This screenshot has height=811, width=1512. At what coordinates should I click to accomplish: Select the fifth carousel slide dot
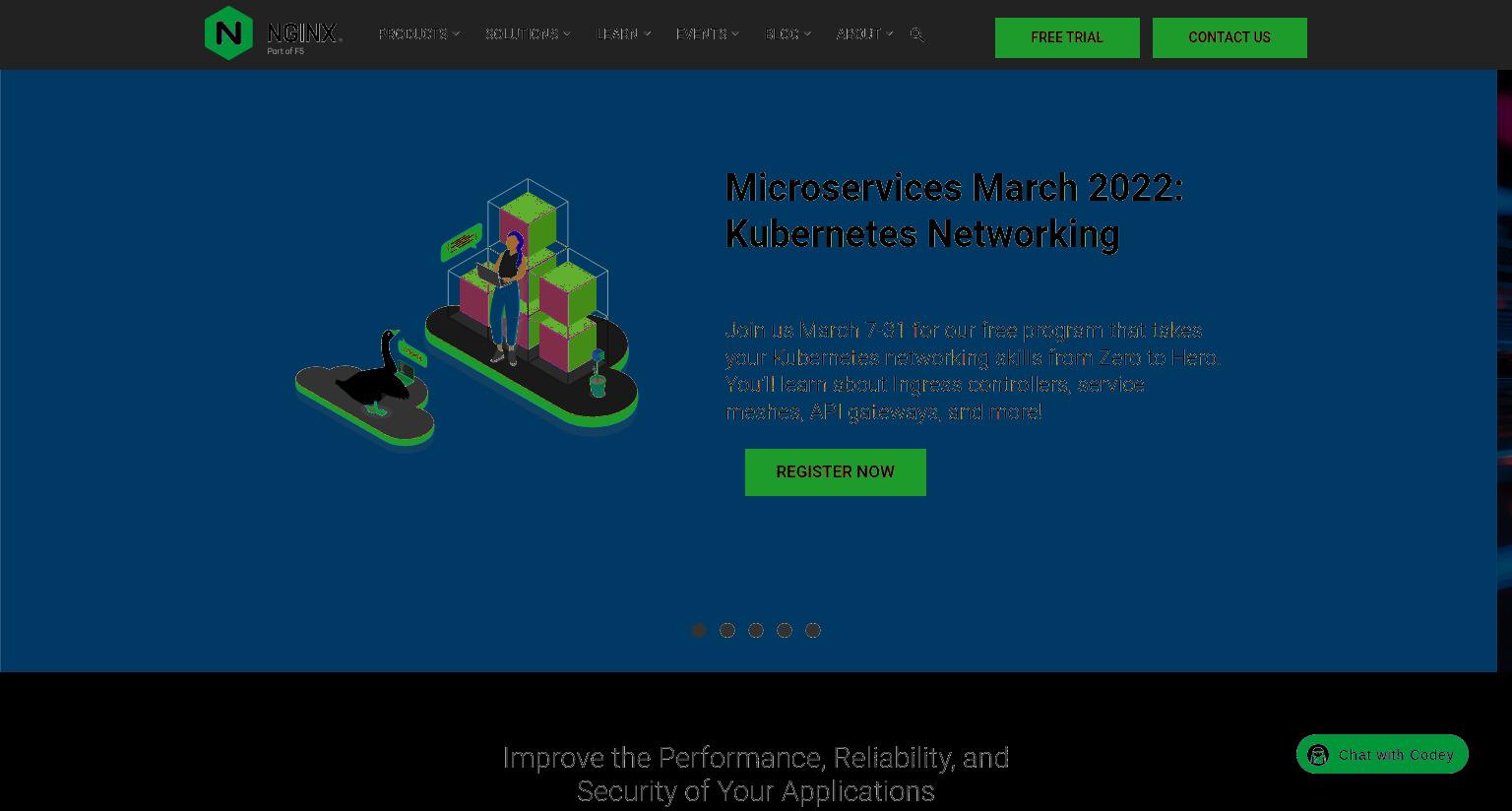[x=813, y=630]
